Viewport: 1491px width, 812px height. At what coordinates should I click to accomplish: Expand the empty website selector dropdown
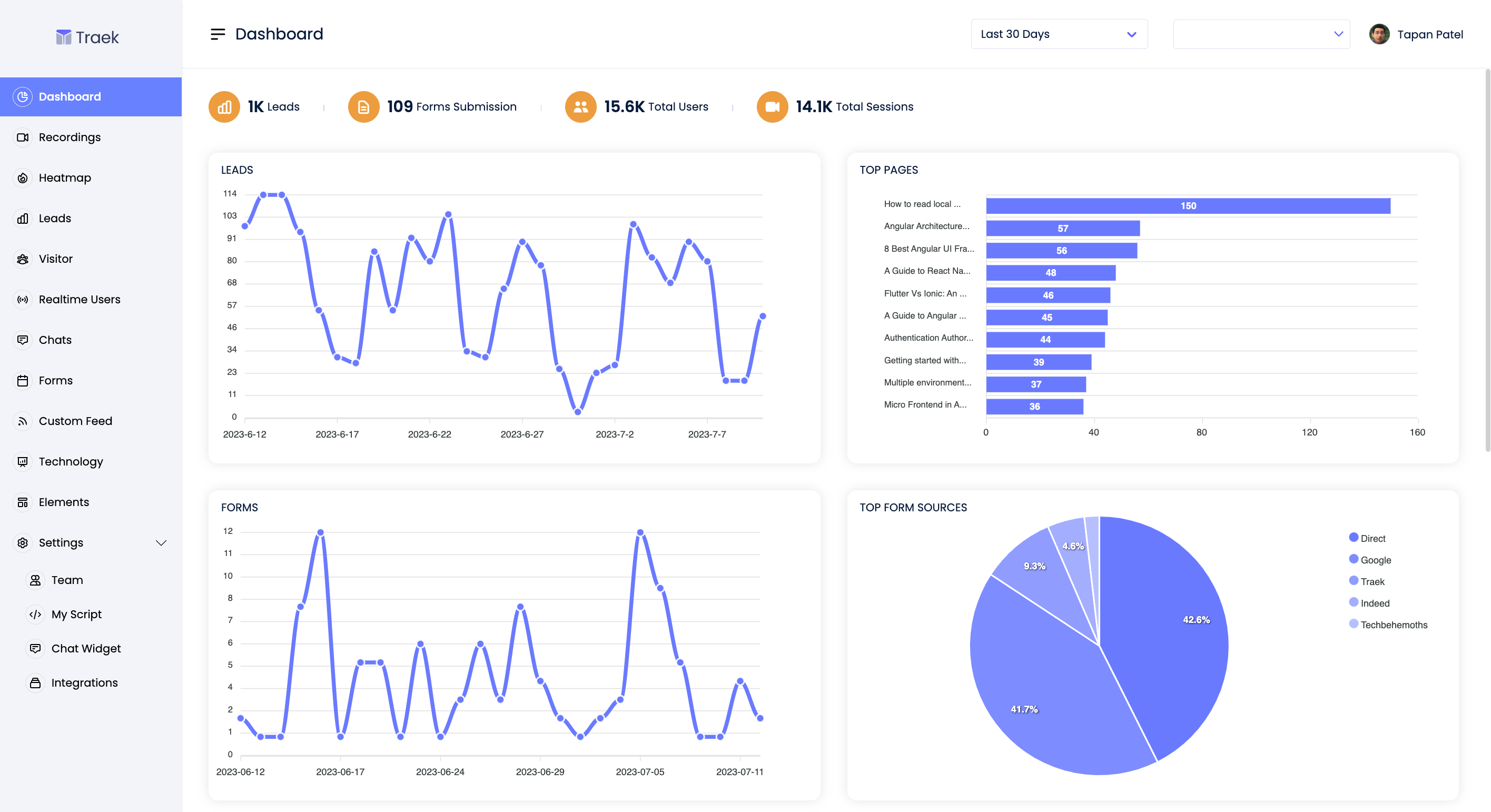1262,34
